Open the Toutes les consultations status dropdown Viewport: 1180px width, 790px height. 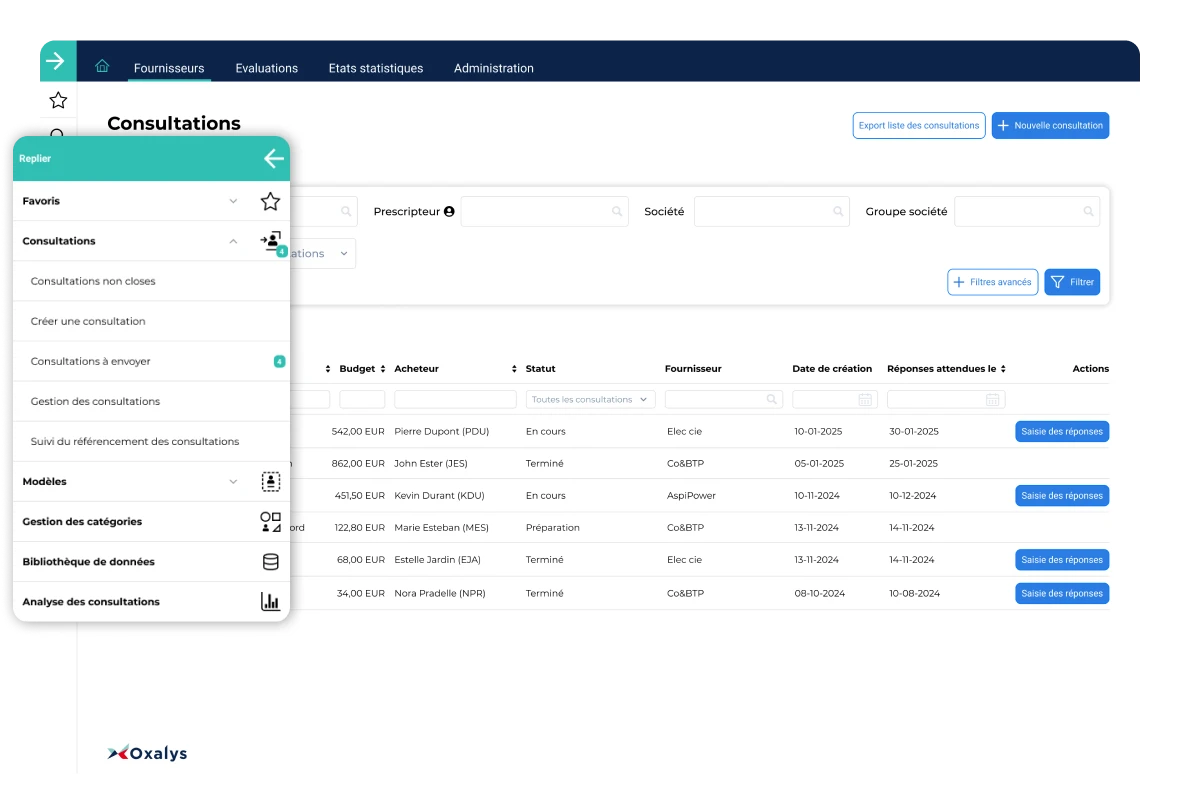click(x=590, y=400)
